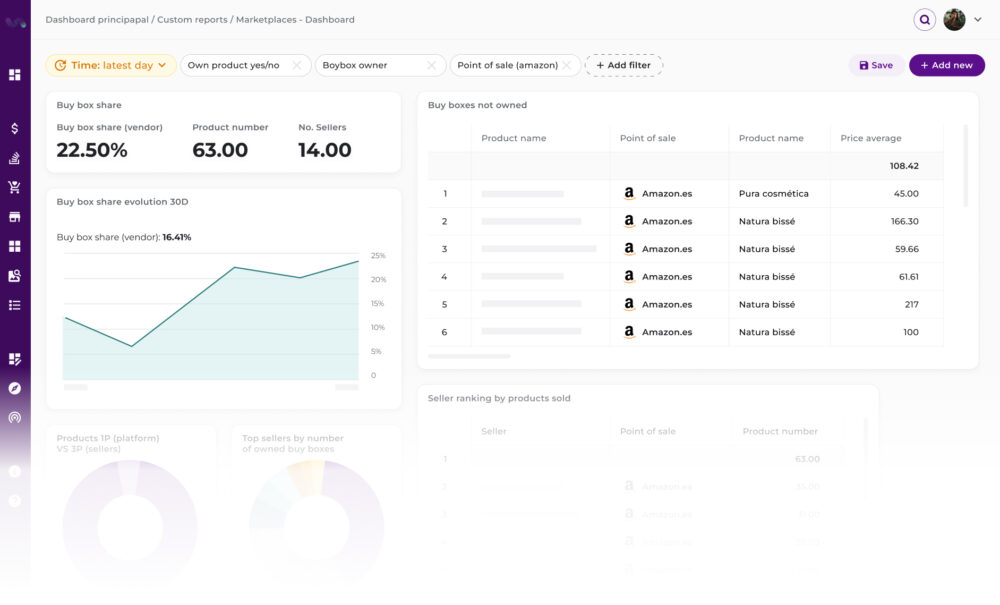Open the shopping cart sidebar icon
The image size is (1000, 605).
[x=15, y=187]
